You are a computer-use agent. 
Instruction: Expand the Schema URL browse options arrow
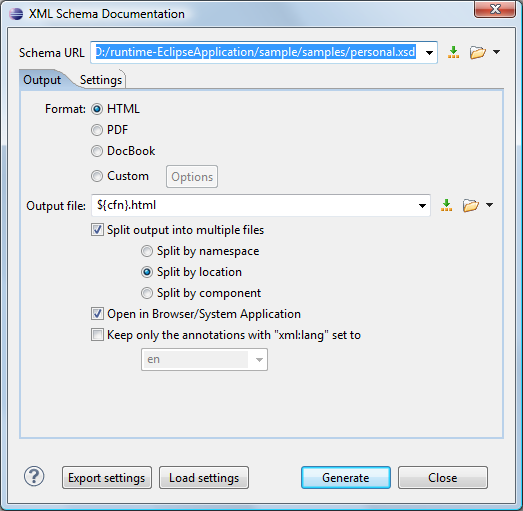pos(497,52)
